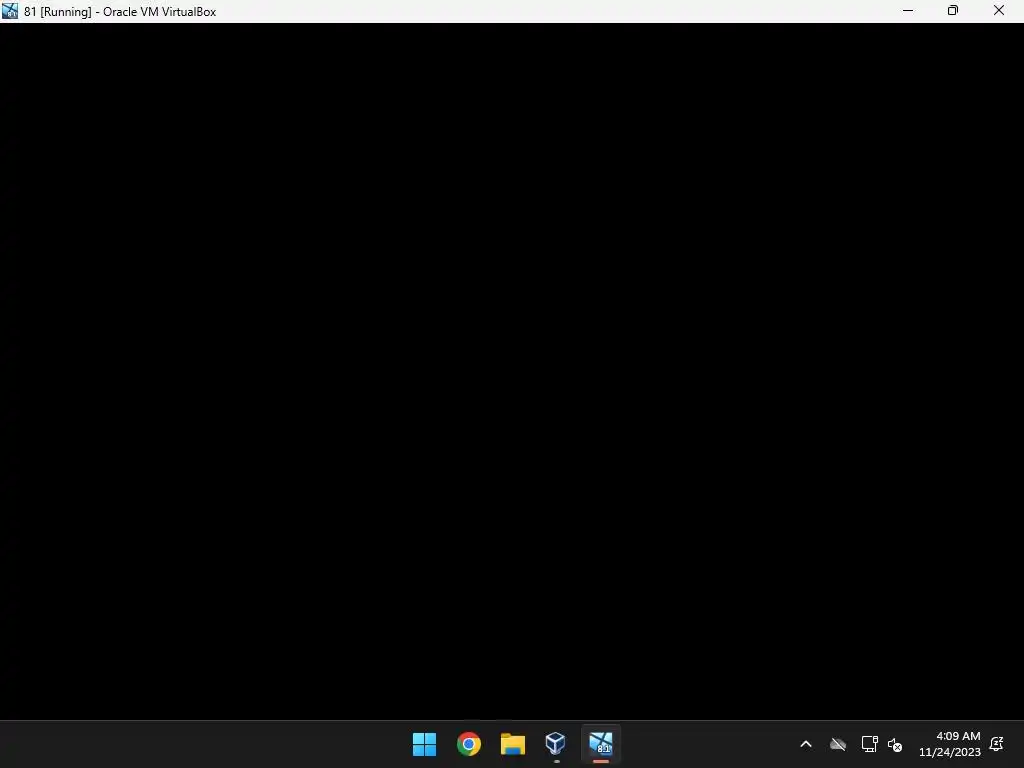Open the notification bell icon
The image size is (1024, 768).
[x=997, y=744]
